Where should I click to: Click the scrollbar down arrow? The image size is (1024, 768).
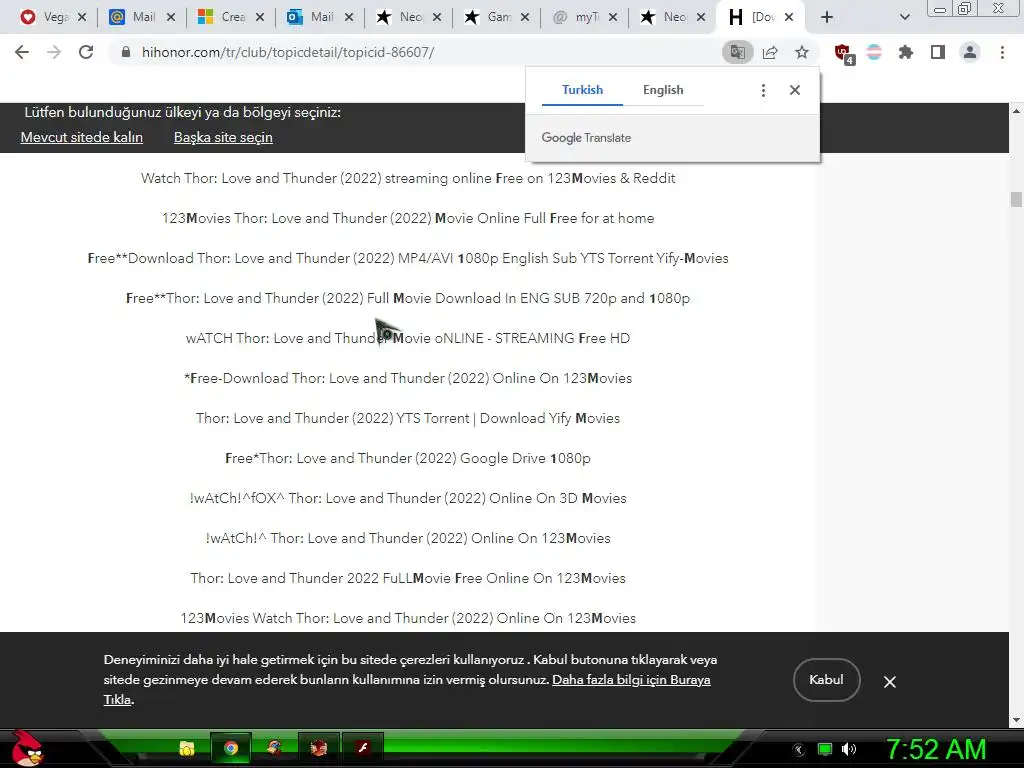pos(1016,720)
